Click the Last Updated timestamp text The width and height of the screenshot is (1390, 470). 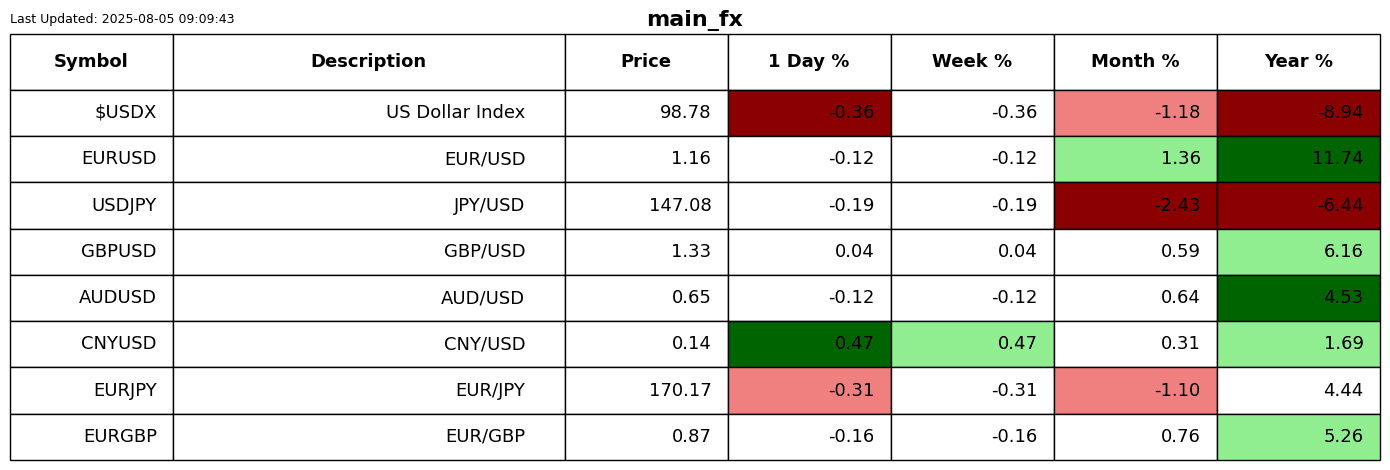click(122, 19)
